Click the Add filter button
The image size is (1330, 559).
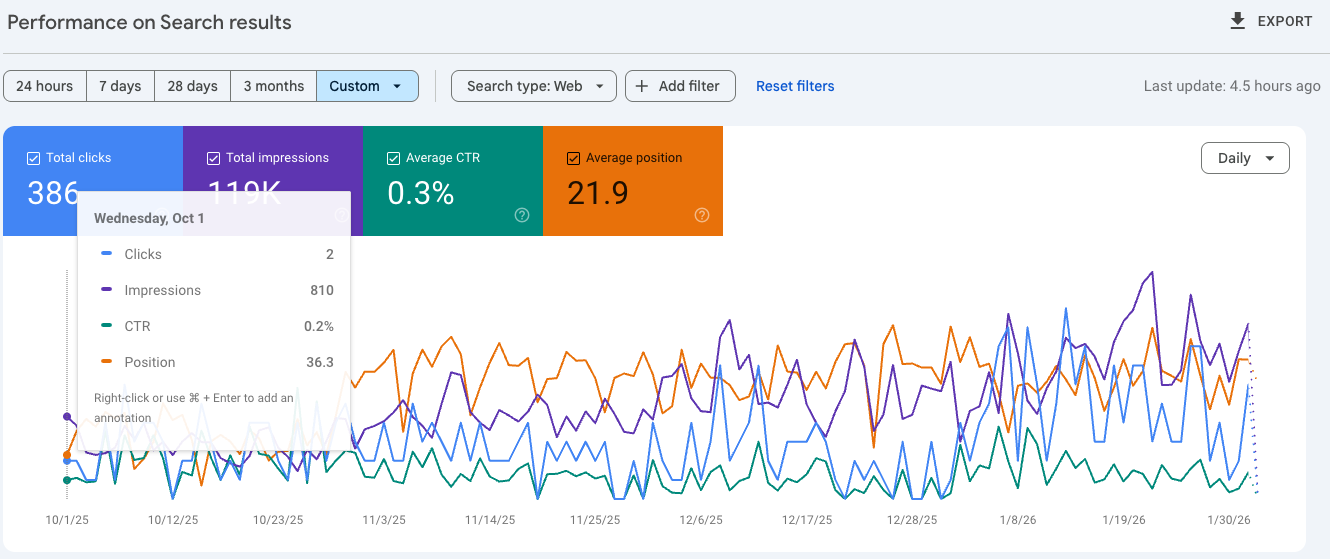coord(680,86)
